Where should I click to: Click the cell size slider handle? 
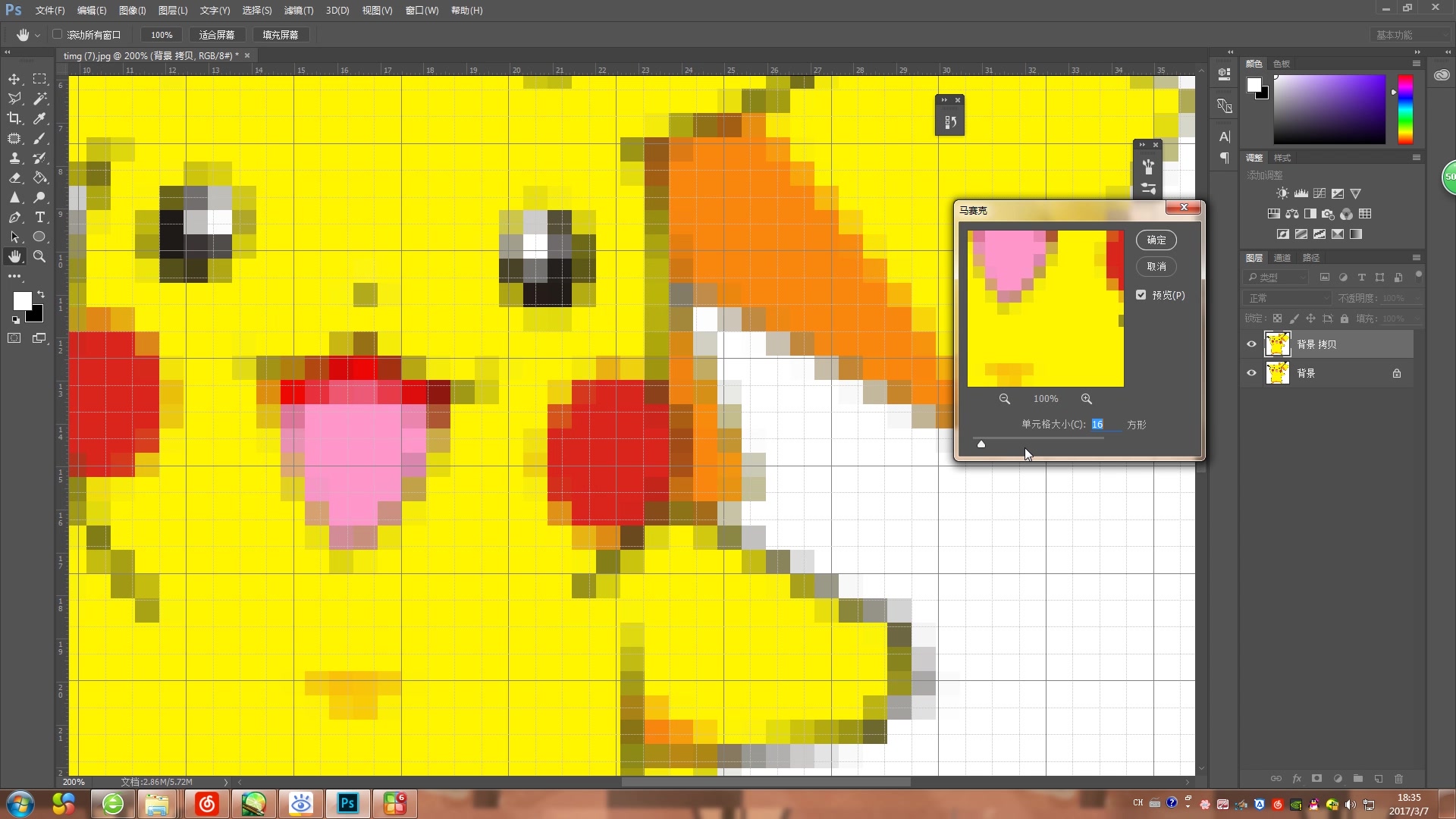click(x=981, y=444)
